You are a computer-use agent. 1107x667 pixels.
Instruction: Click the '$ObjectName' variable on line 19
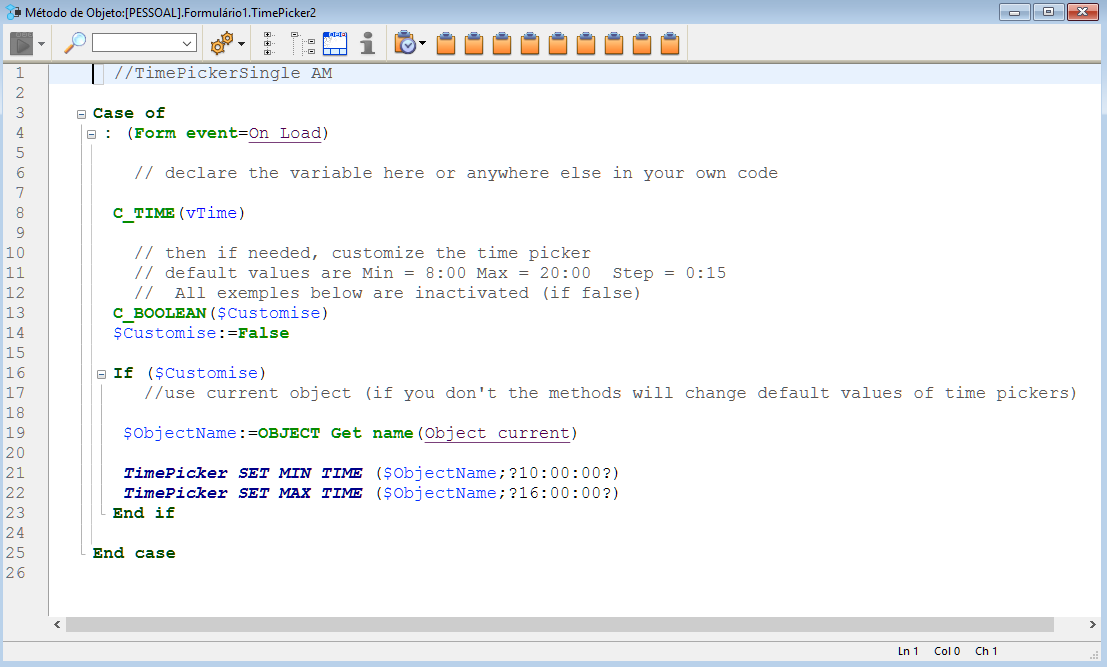180,433
